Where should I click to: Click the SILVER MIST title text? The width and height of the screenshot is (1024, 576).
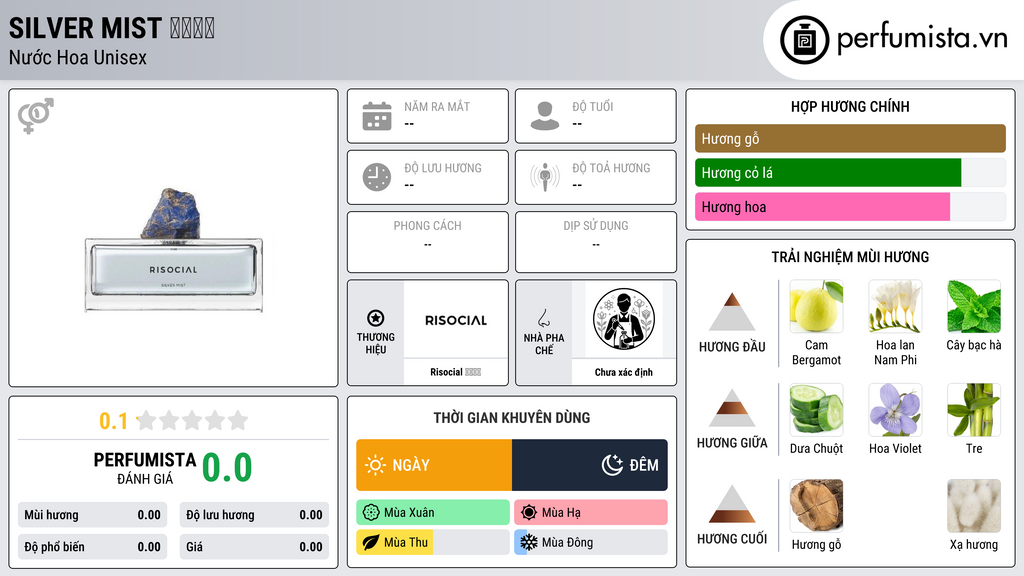click(x=85, y=28)
